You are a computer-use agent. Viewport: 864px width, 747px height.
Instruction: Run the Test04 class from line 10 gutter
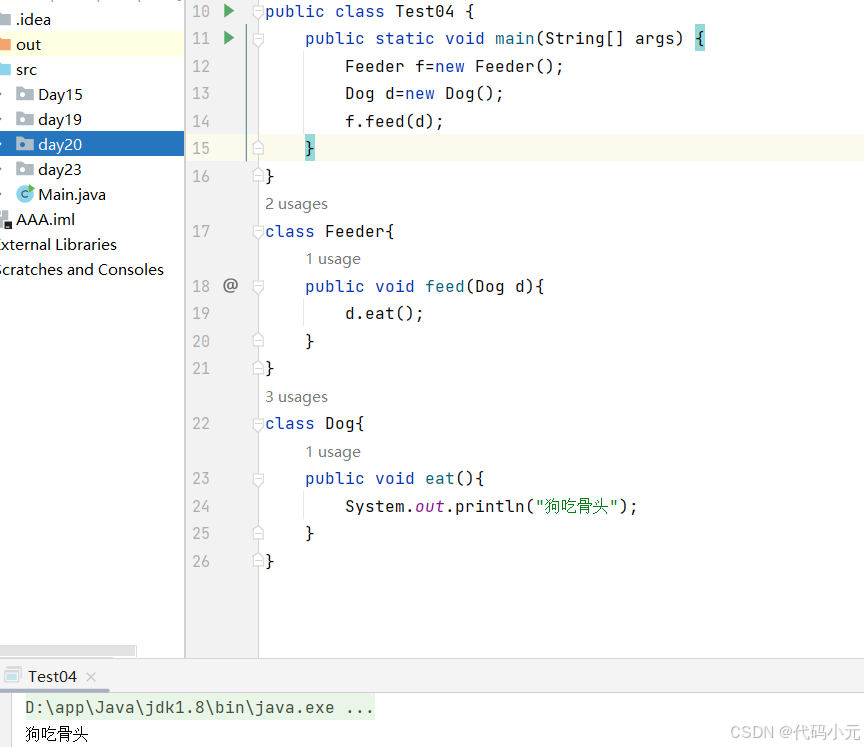229,11
